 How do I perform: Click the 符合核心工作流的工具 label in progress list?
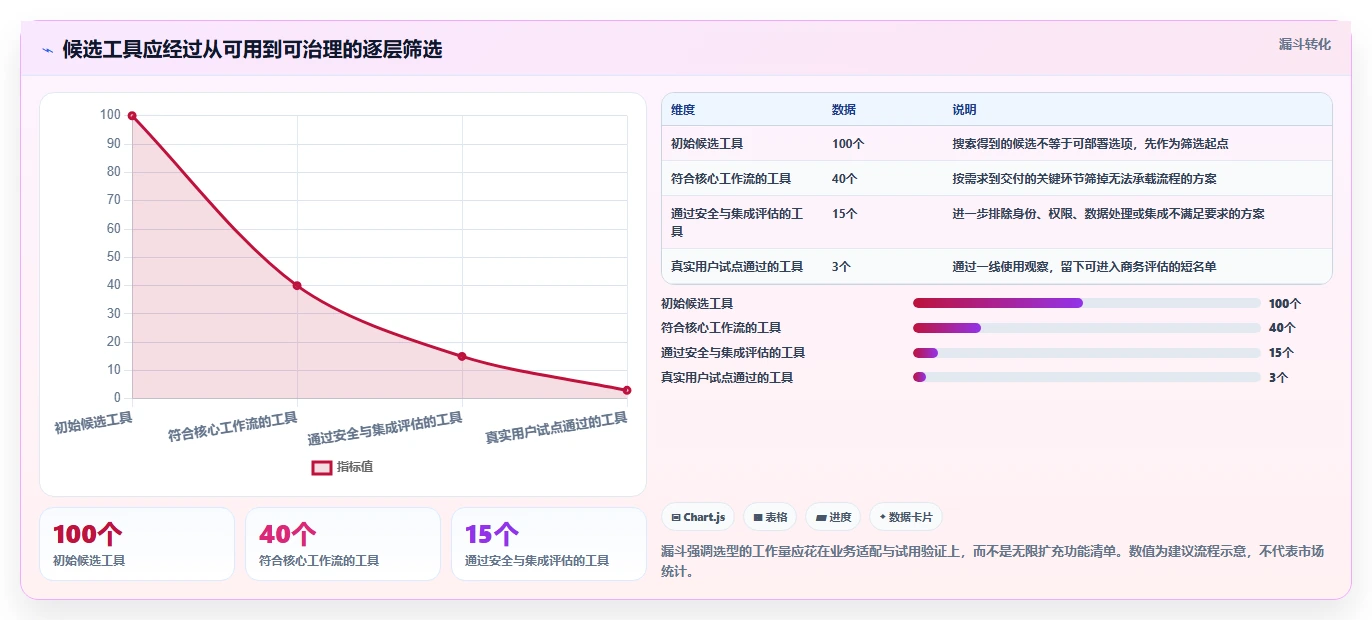tap(721, 328)
